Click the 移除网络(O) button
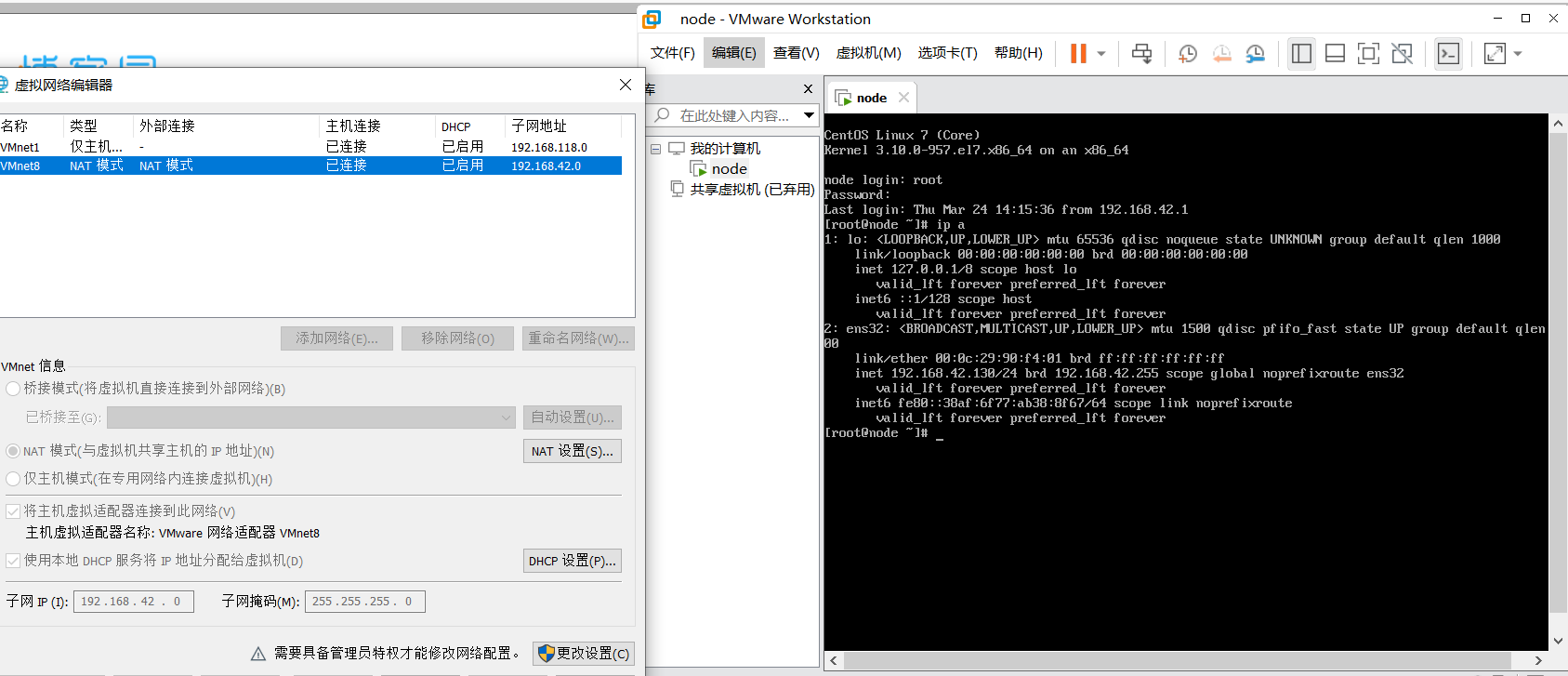 coord(457,338)
